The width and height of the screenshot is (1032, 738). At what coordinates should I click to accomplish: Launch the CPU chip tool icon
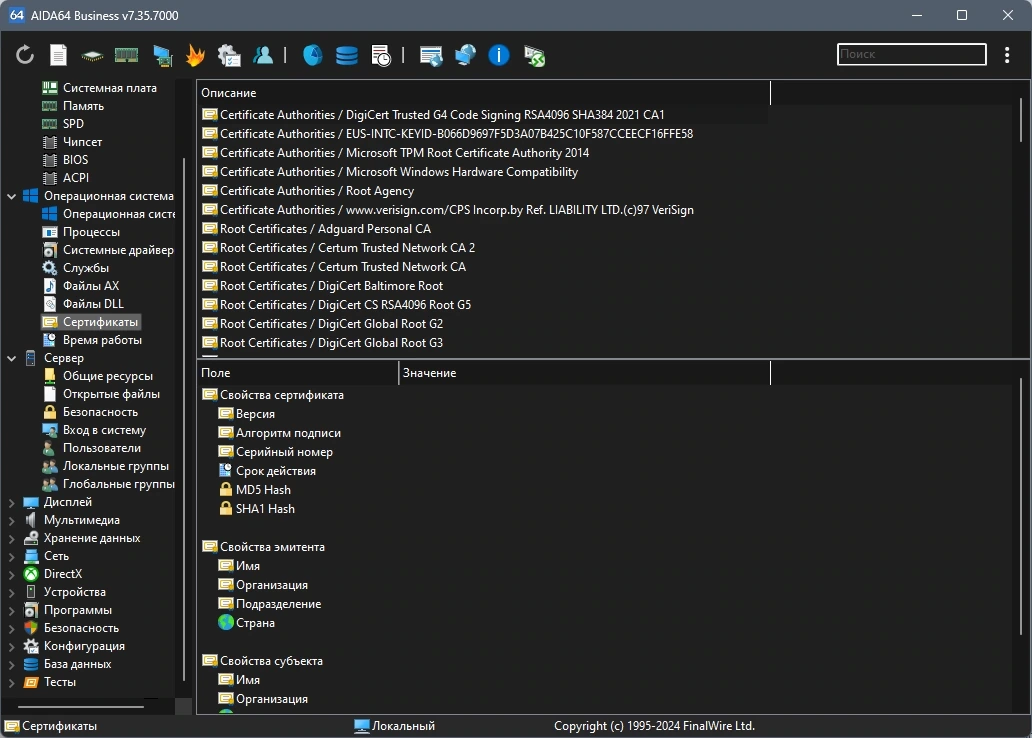(92, 56)
